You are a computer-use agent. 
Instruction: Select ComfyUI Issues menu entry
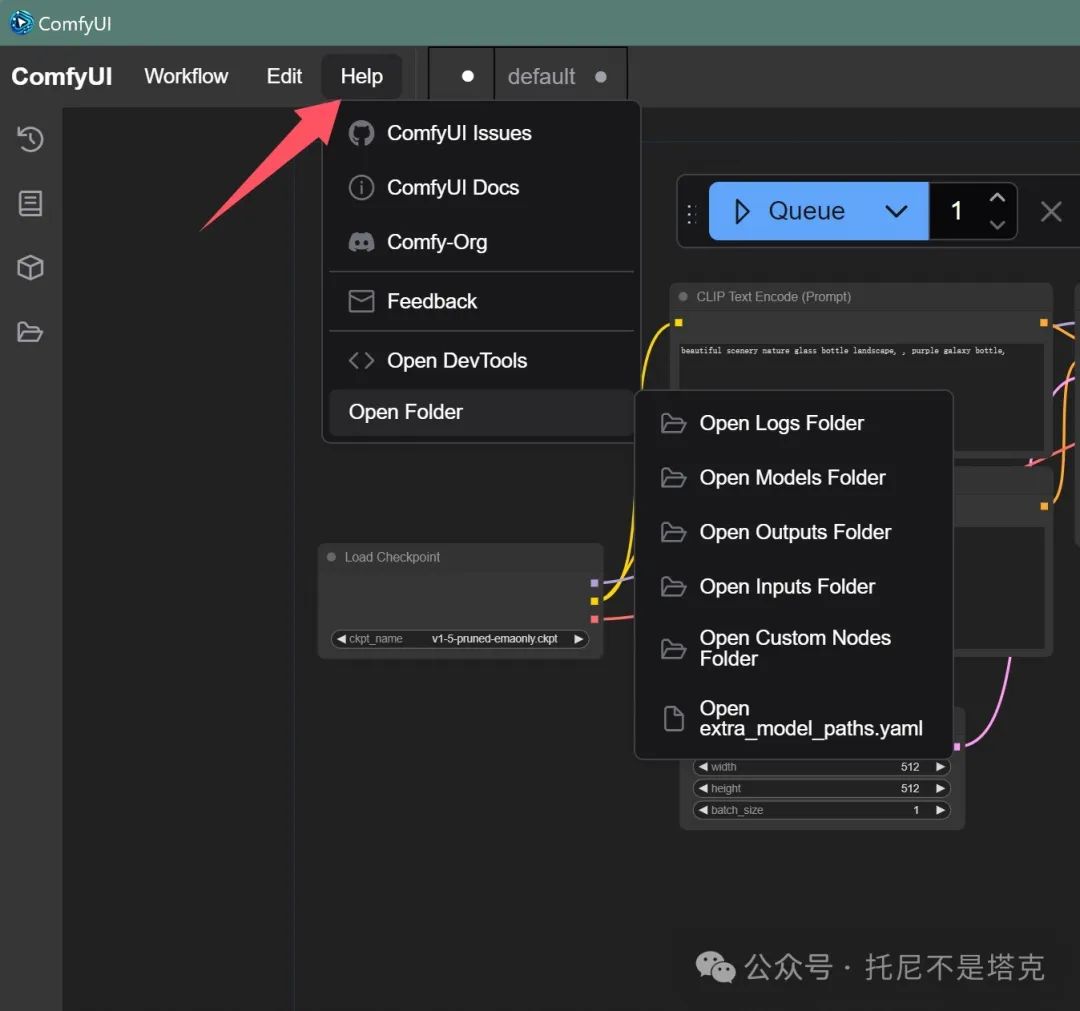481,133
